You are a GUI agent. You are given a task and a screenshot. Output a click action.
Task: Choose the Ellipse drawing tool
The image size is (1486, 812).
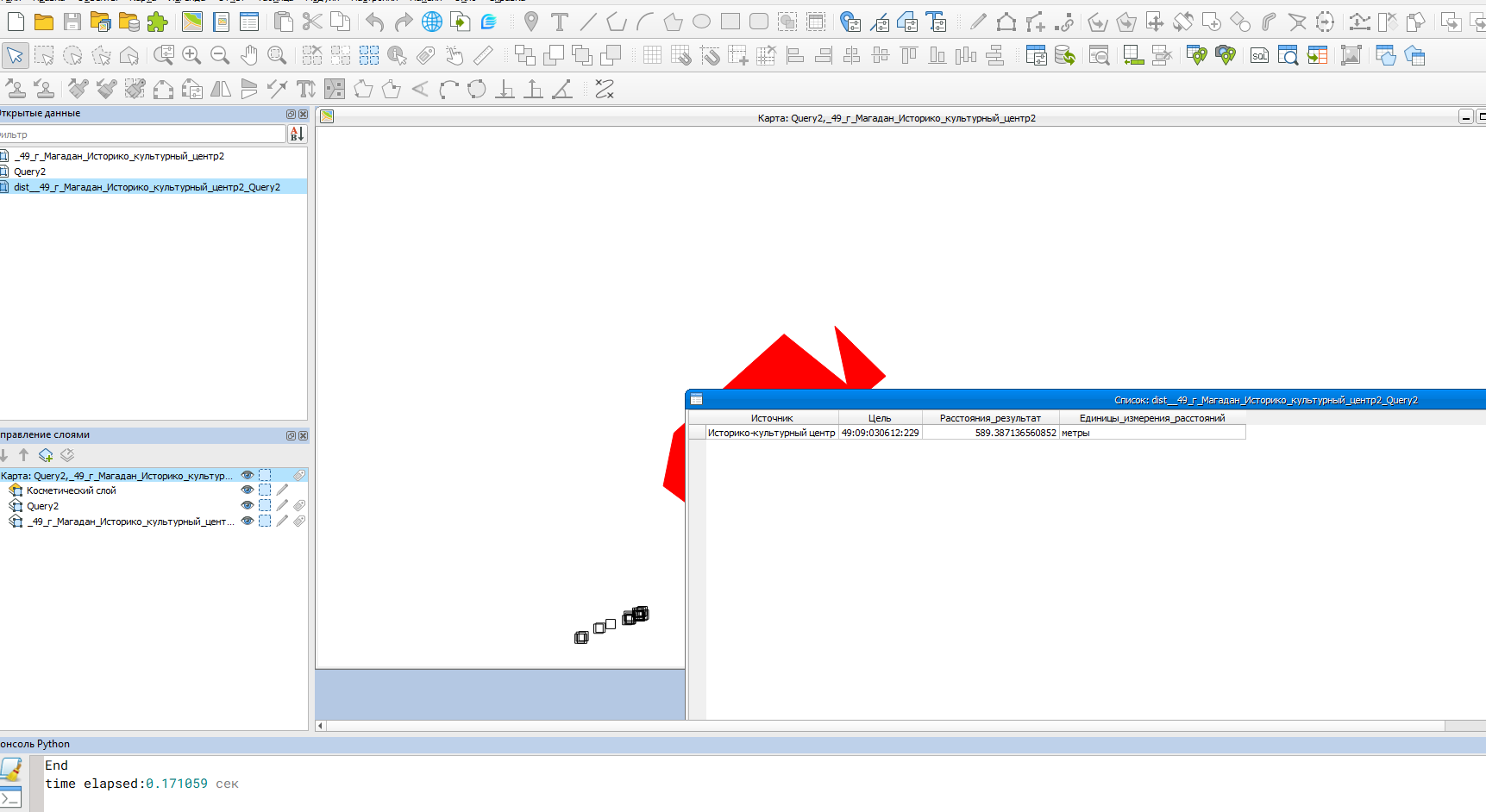click(702, 22)
